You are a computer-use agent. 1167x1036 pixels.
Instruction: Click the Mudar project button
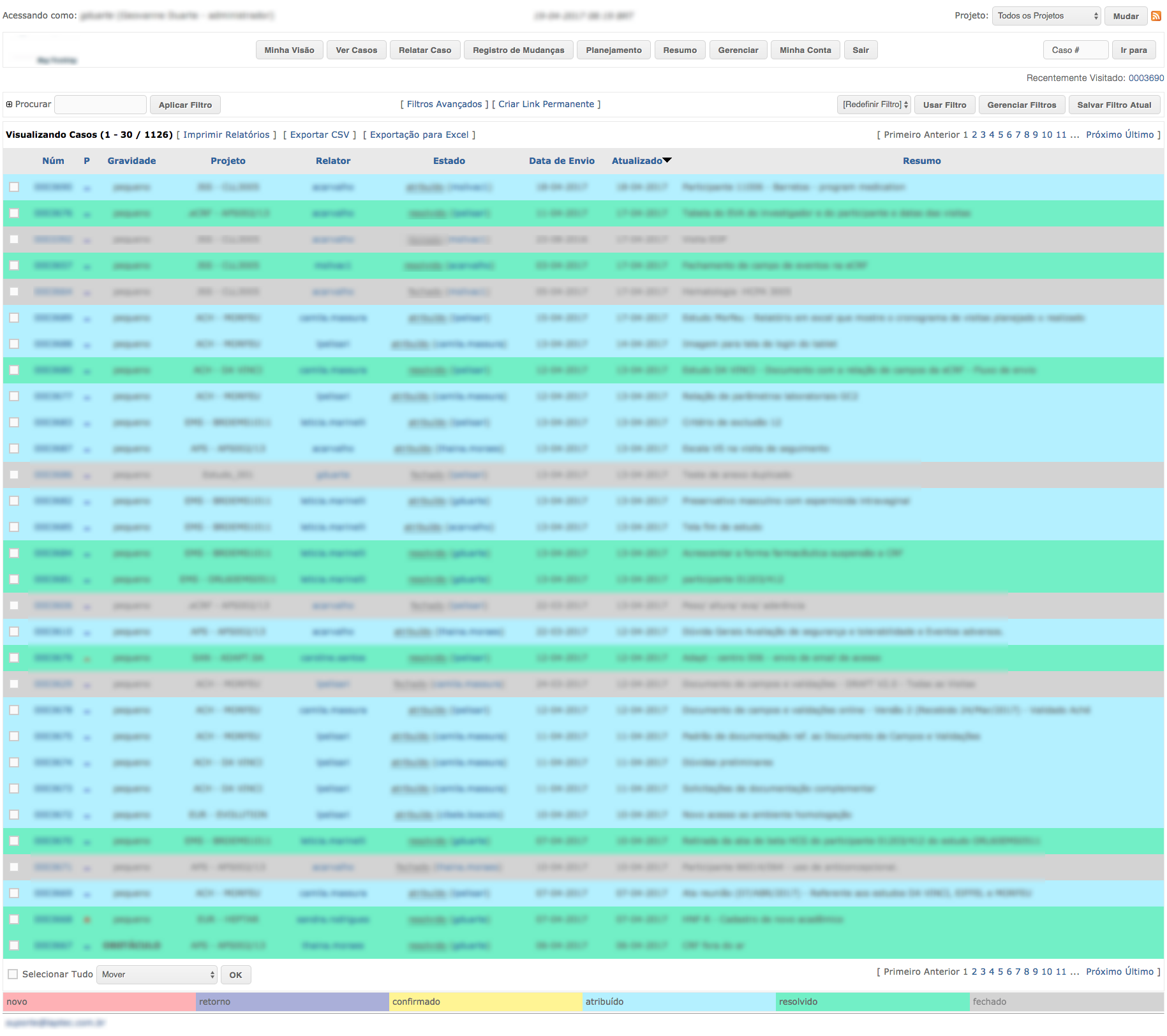click(x=1126, y=16)
